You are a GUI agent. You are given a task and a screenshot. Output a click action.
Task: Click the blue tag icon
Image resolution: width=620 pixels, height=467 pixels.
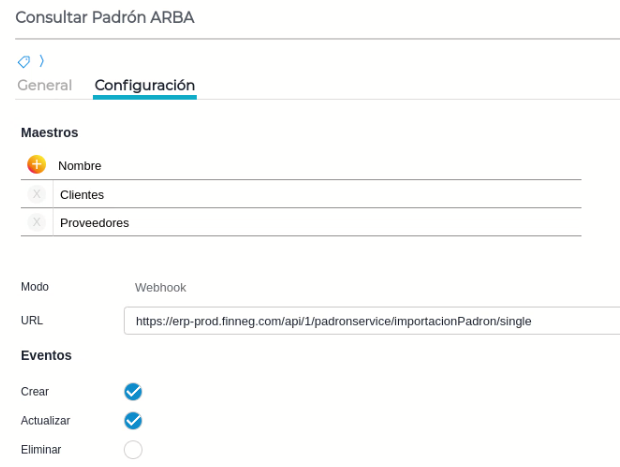[25, 62]
